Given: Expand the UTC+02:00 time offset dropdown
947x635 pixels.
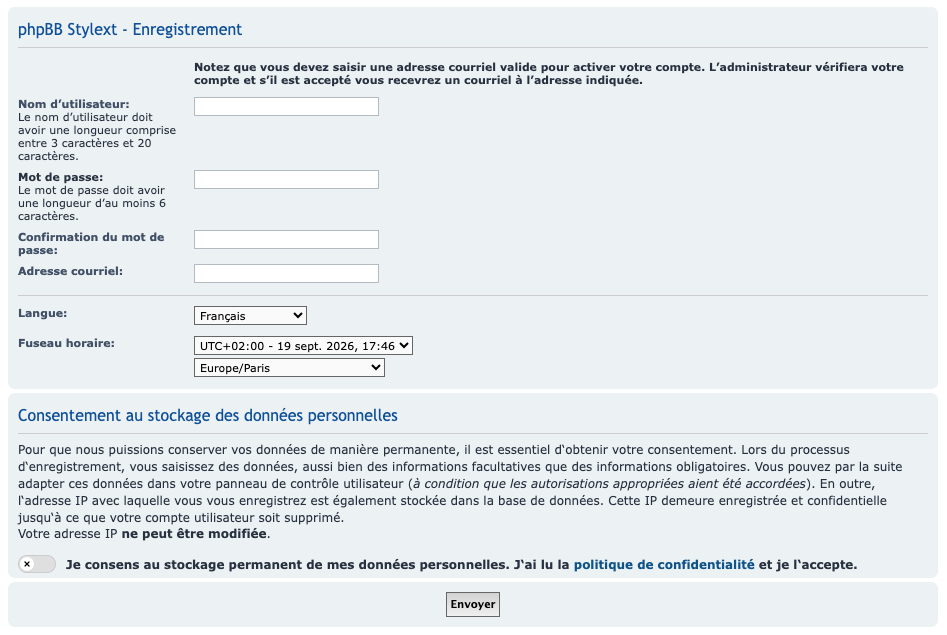Looking at the screenshot, I should pyautogui.click(x=303, y=346).
